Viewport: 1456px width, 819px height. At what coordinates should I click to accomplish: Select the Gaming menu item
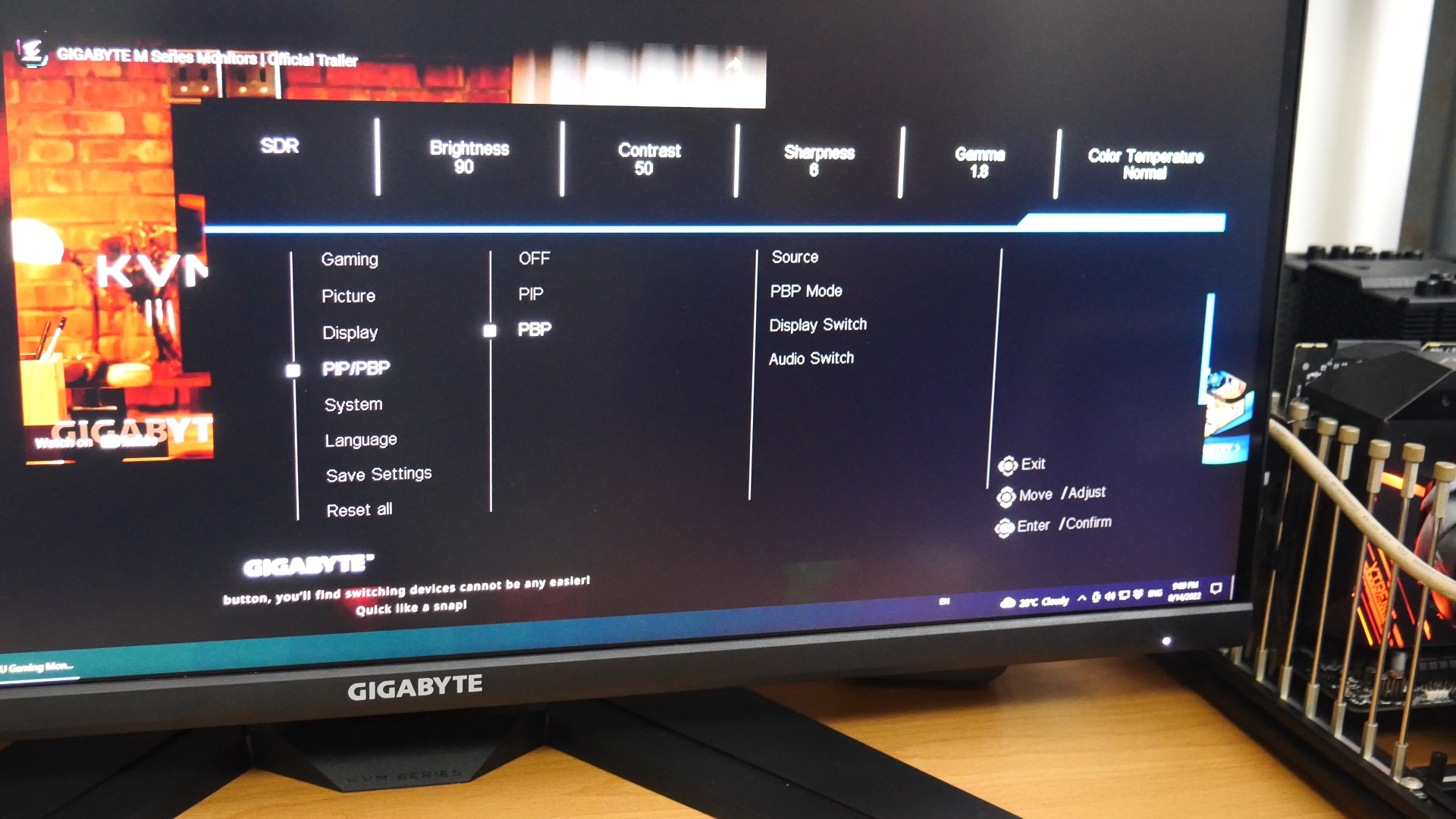tap(348, 257)
